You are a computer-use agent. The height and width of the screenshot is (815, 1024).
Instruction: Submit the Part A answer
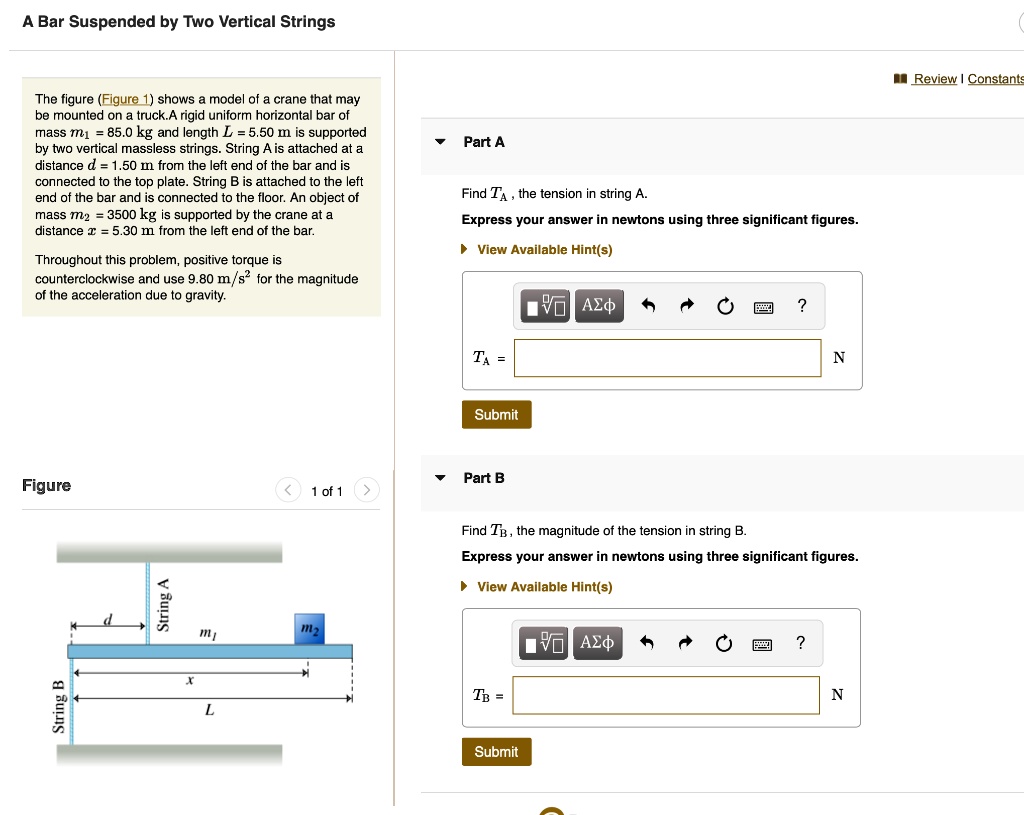pyautogui.click(x=496, y=415)
